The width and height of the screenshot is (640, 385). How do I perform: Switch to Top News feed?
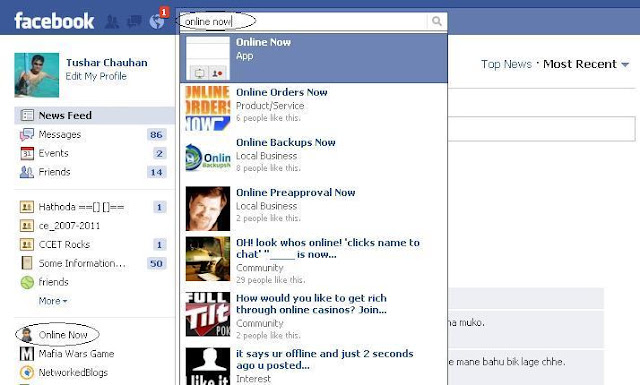506,64
